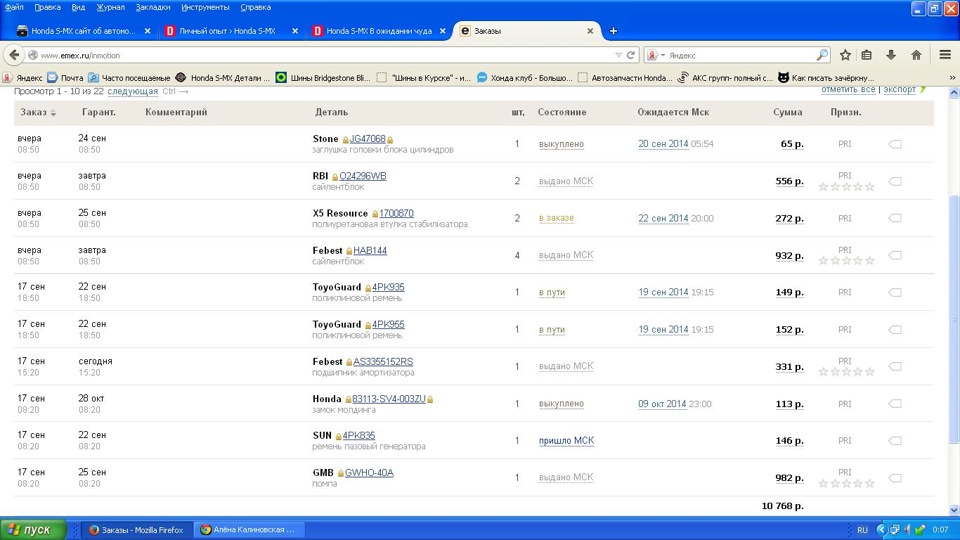Click the address bar with emex.ru URL
This screenshot has height=540, width=960.
pos(324,55)
